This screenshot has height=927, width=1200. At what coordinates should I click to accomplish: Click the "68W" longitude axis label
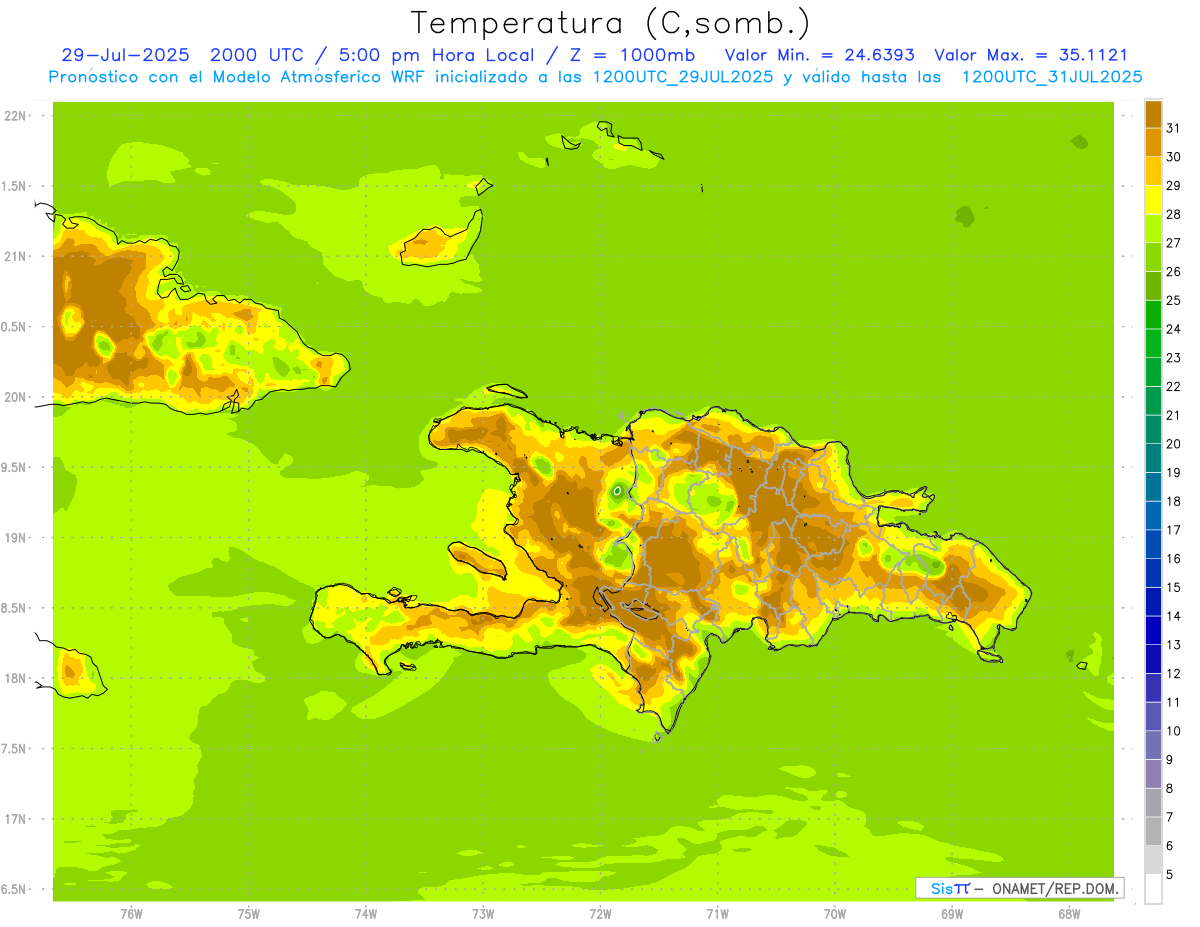1069,914
